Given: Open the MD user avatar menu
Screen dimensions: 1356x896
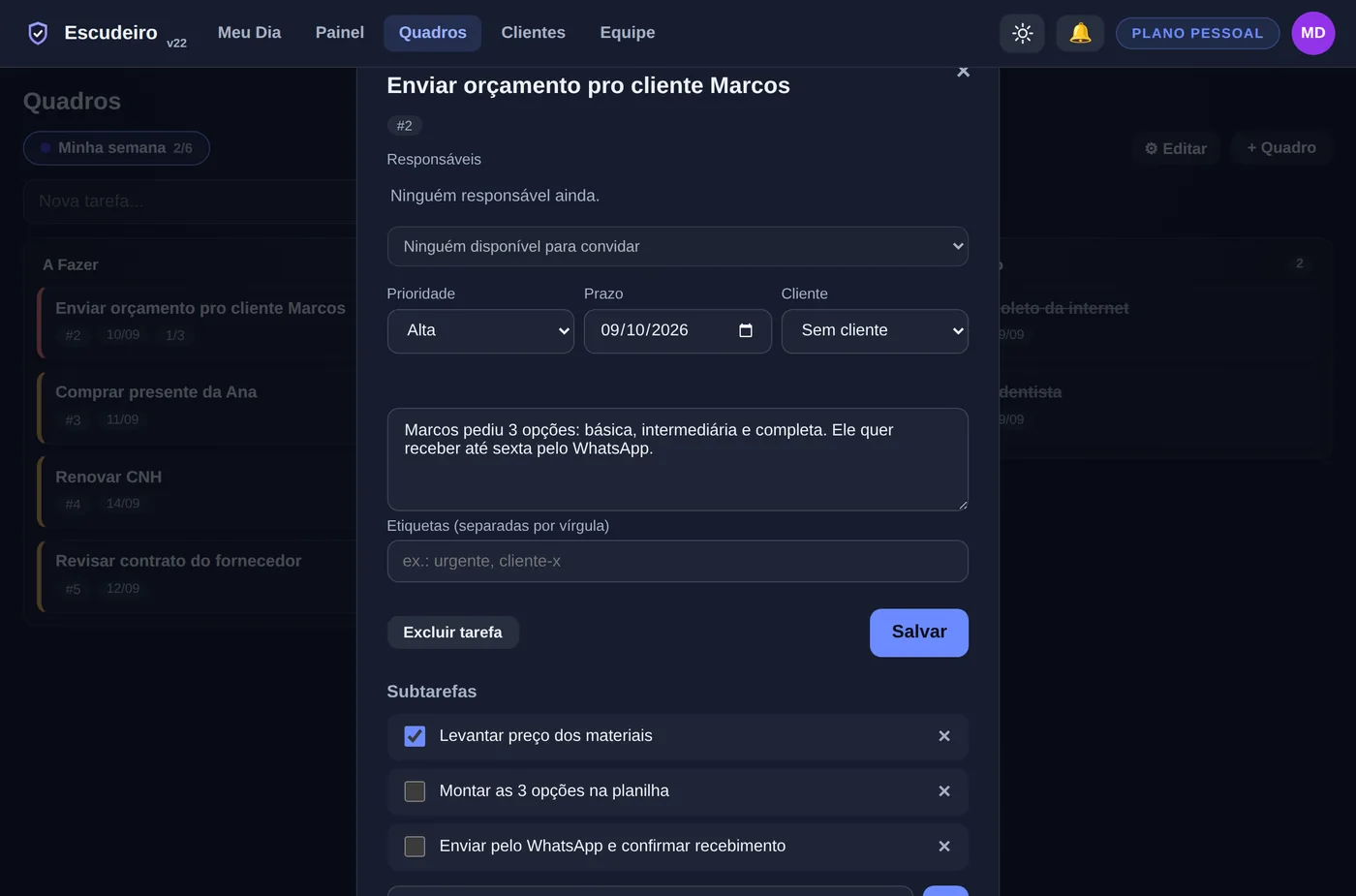Looking at the screenshot, I should [x=1313, y=33].
